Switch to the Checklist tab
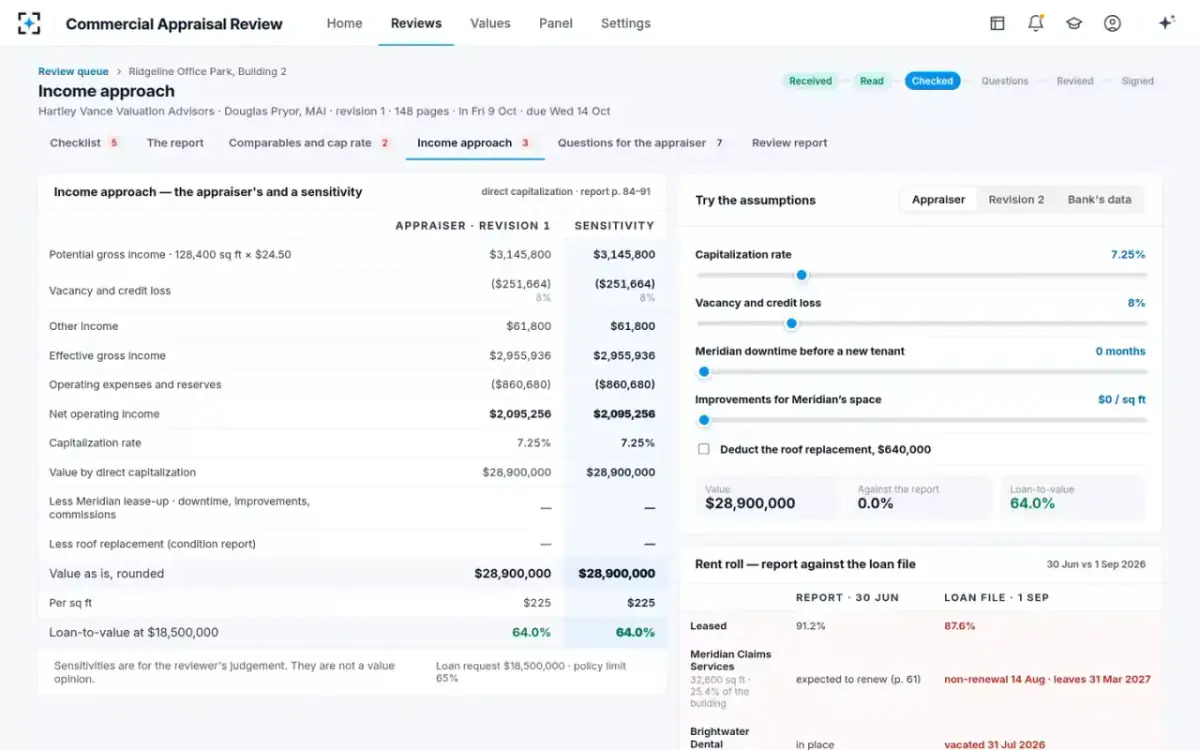 [85, 143]
